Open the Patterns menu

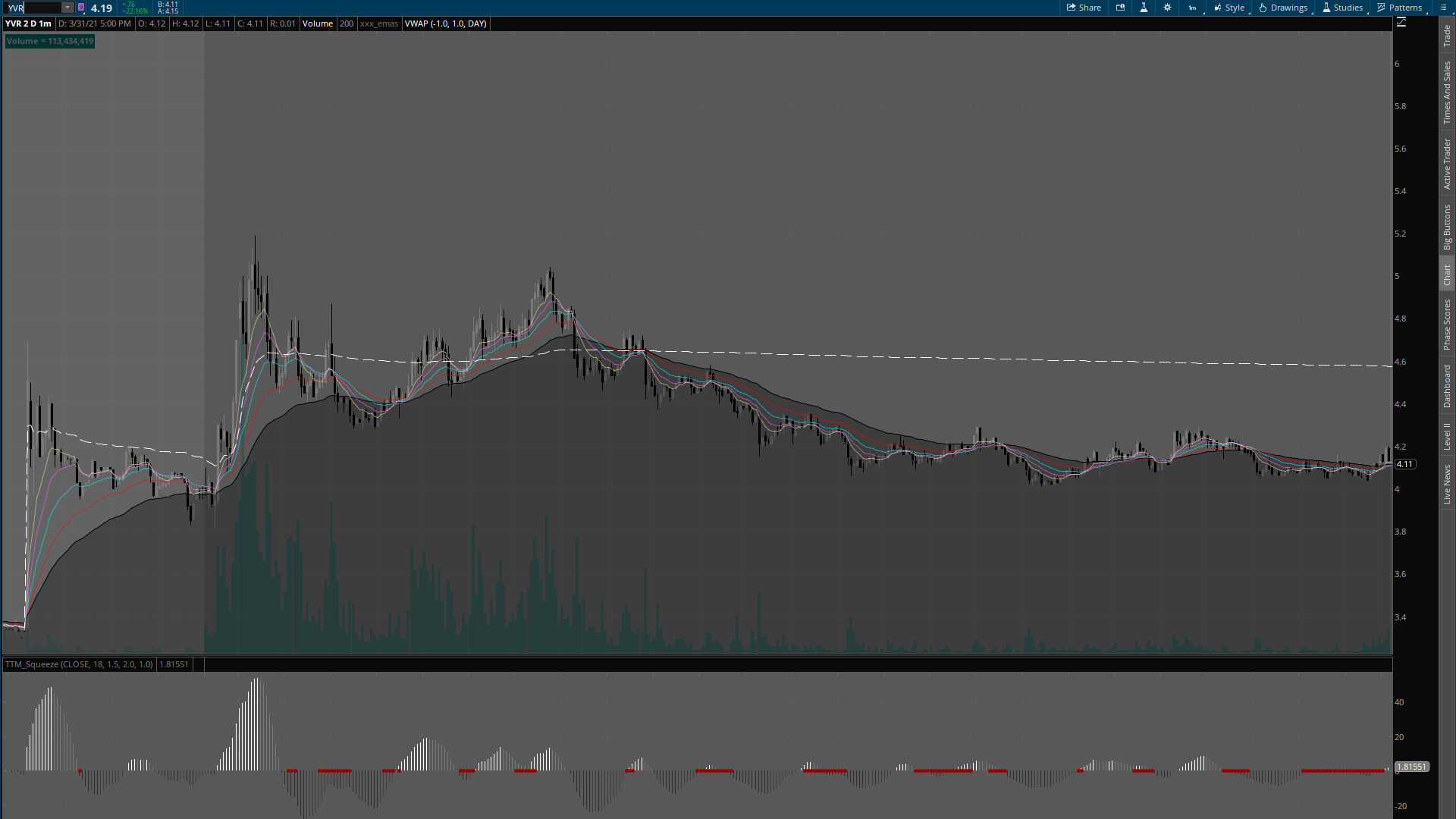tap(1400, 8)
